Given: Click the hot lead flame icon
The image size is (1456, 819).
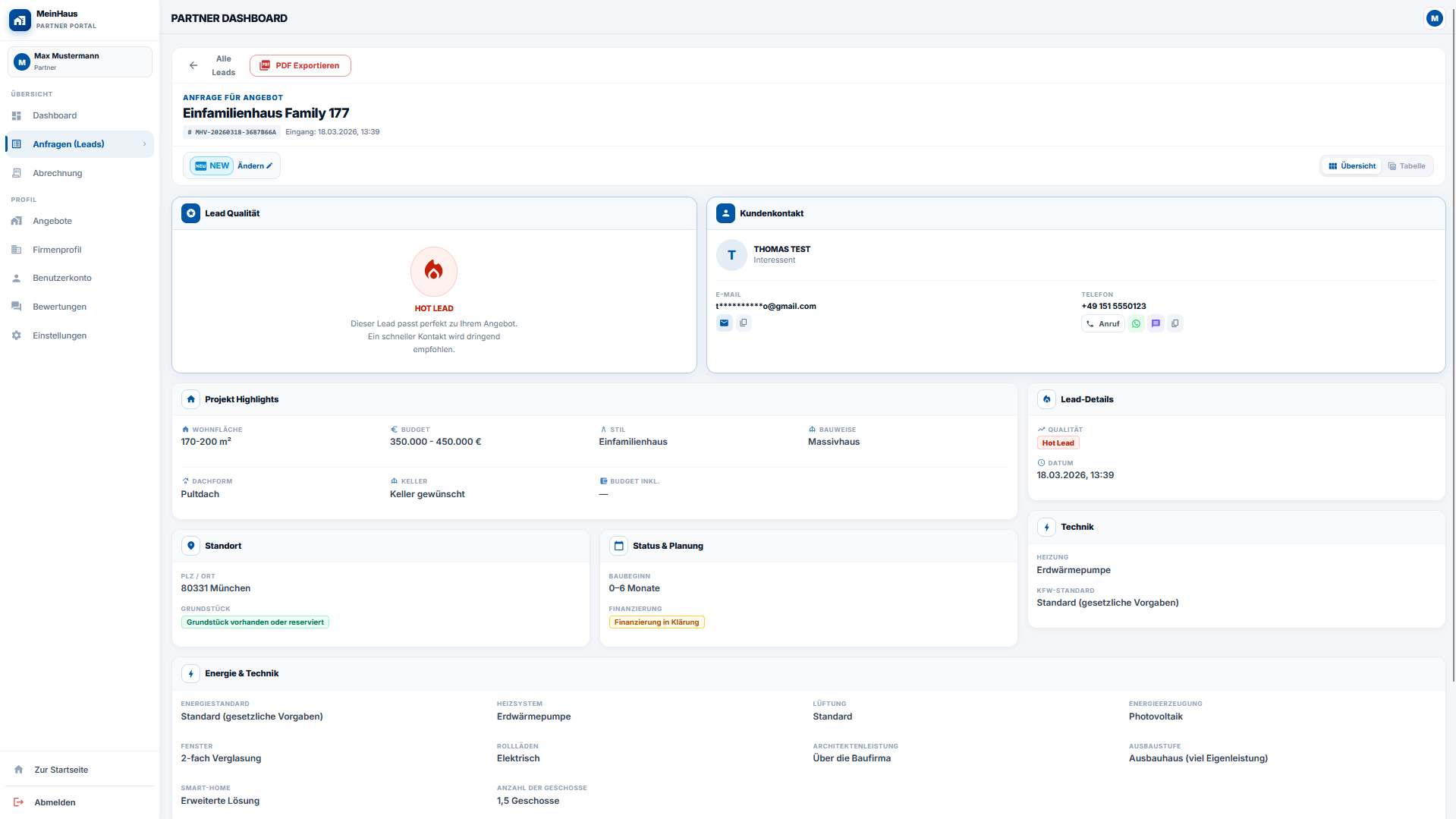Looking at the screenshot, I should 433,271.
